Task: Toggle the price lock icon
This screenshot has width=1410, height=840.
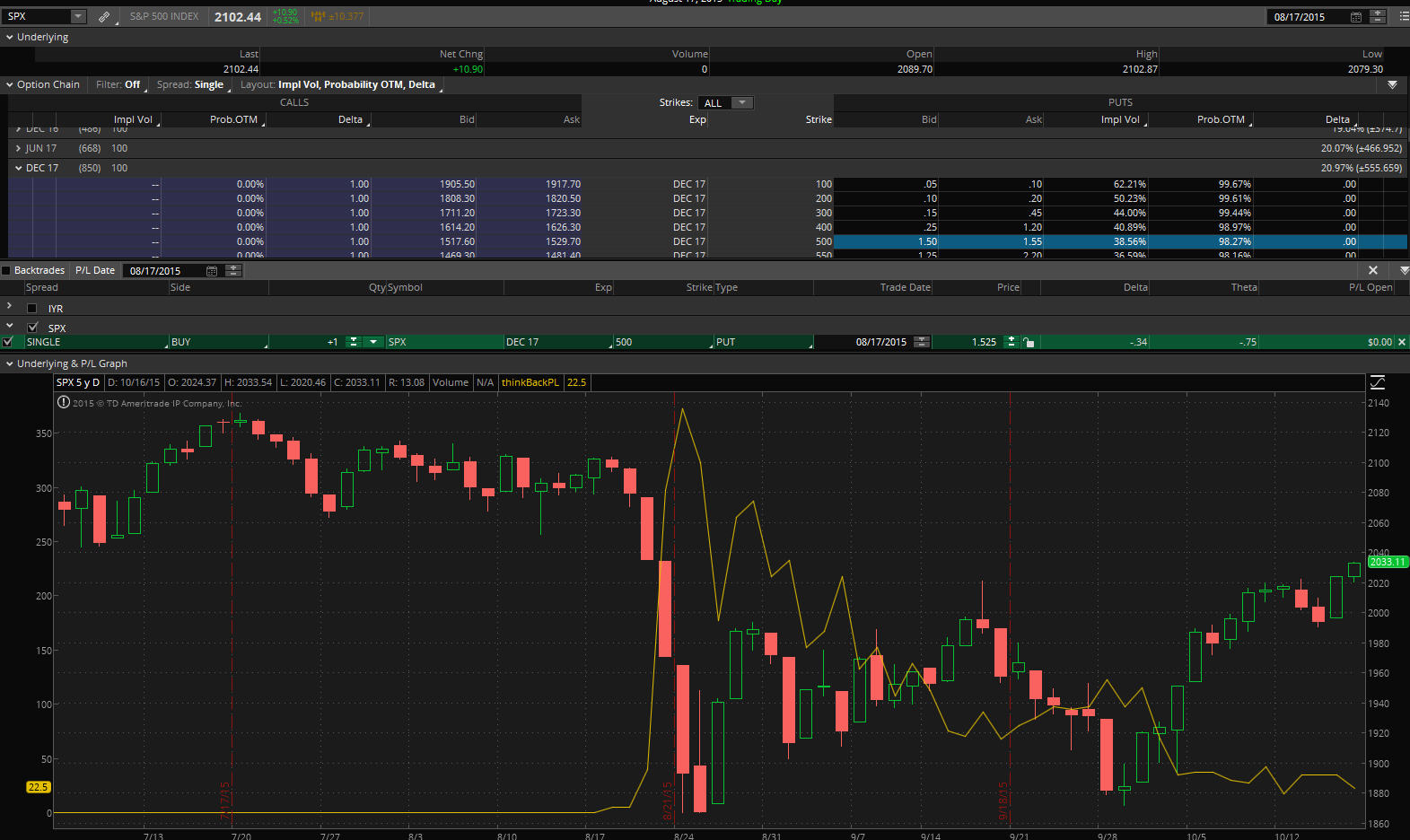Action: [x=1029, y=342]
